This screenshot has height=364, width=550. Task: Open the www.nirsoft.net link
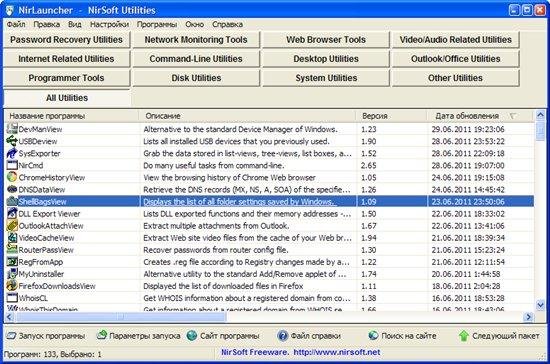337,352
